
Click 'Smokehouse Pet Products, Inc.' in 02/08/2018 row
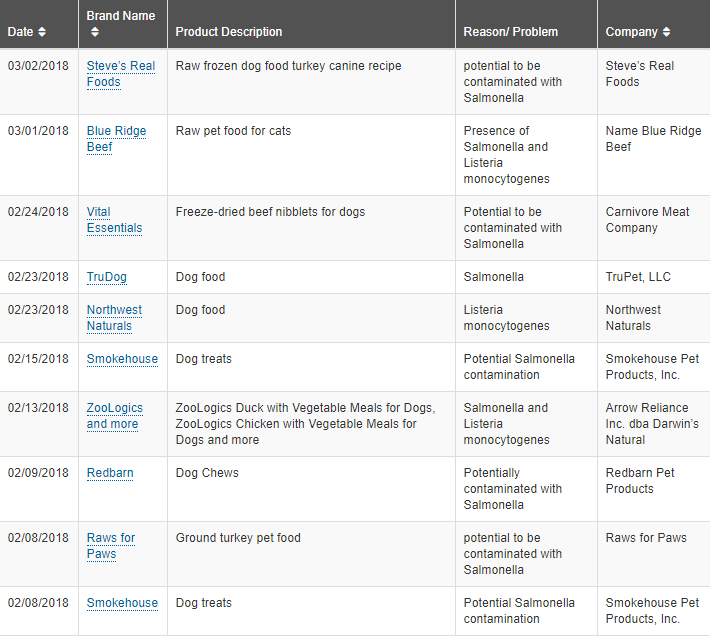point(652,611)
